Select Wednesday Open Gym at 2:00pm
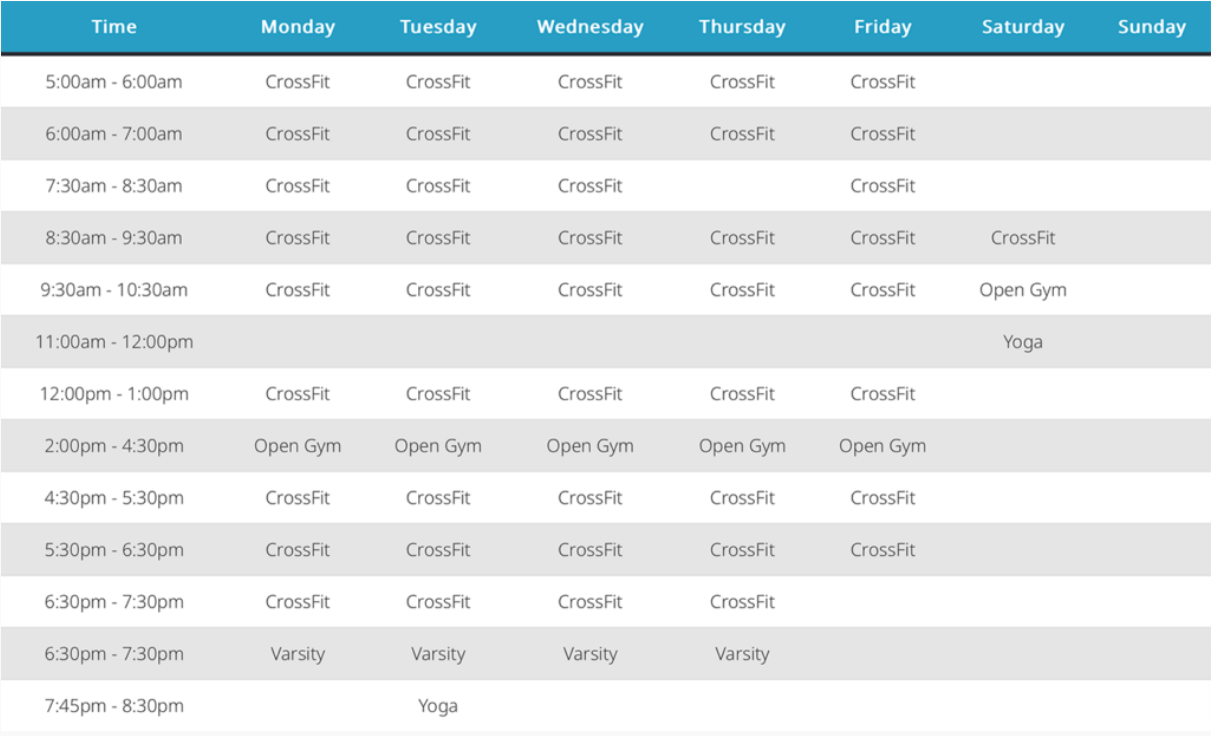This screenshot has height=736, width=1211. tap(590, 446)
